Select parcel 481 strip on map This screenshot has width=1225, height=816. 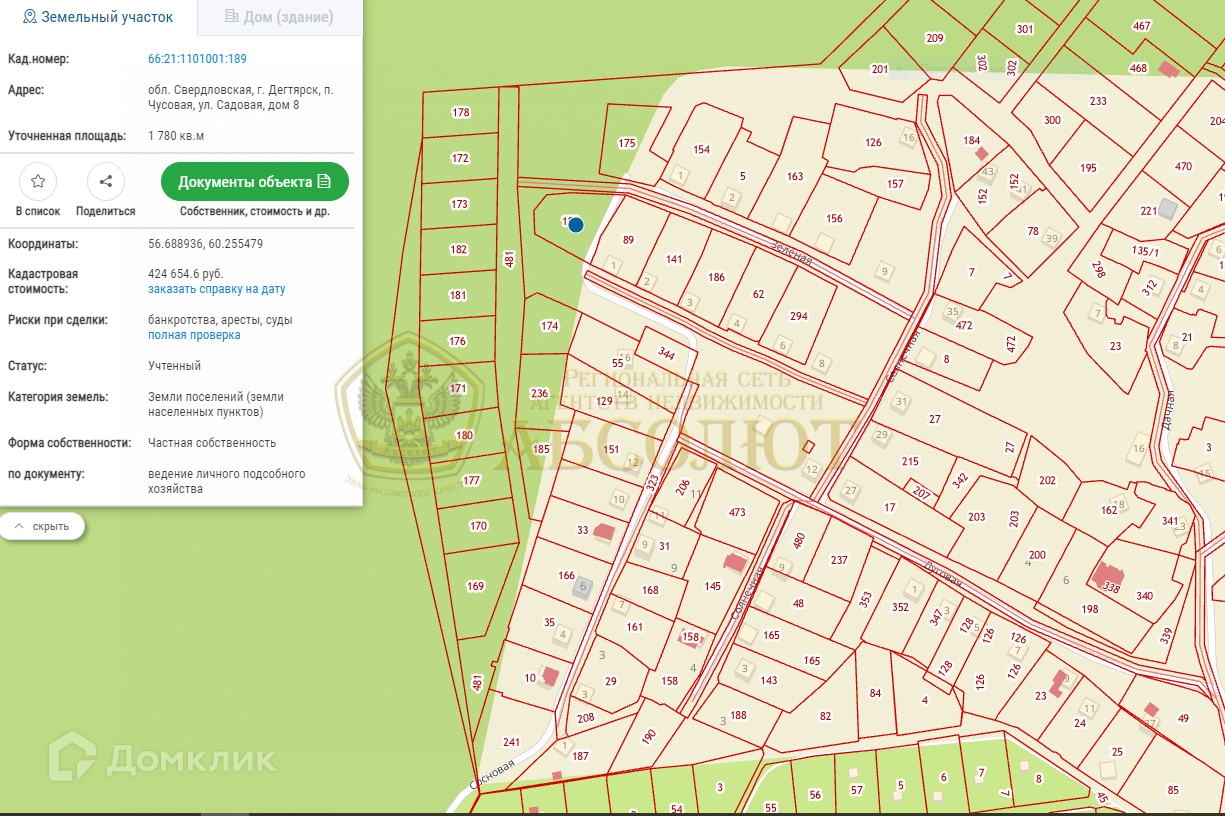coord(510,260)
